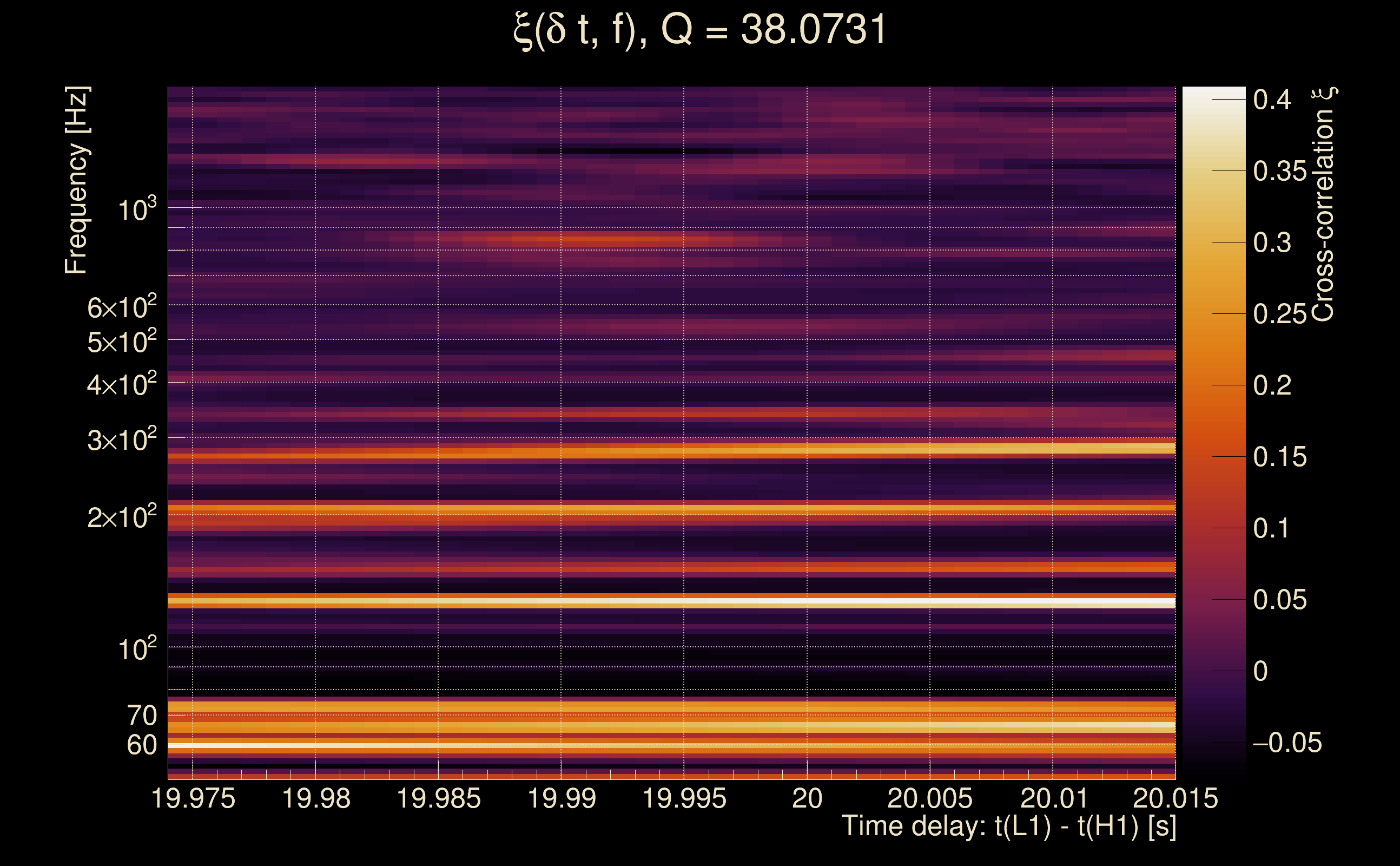Click the 0 tick label on the colorbar
1400x866 pixels.
[x=1260, y=671]
